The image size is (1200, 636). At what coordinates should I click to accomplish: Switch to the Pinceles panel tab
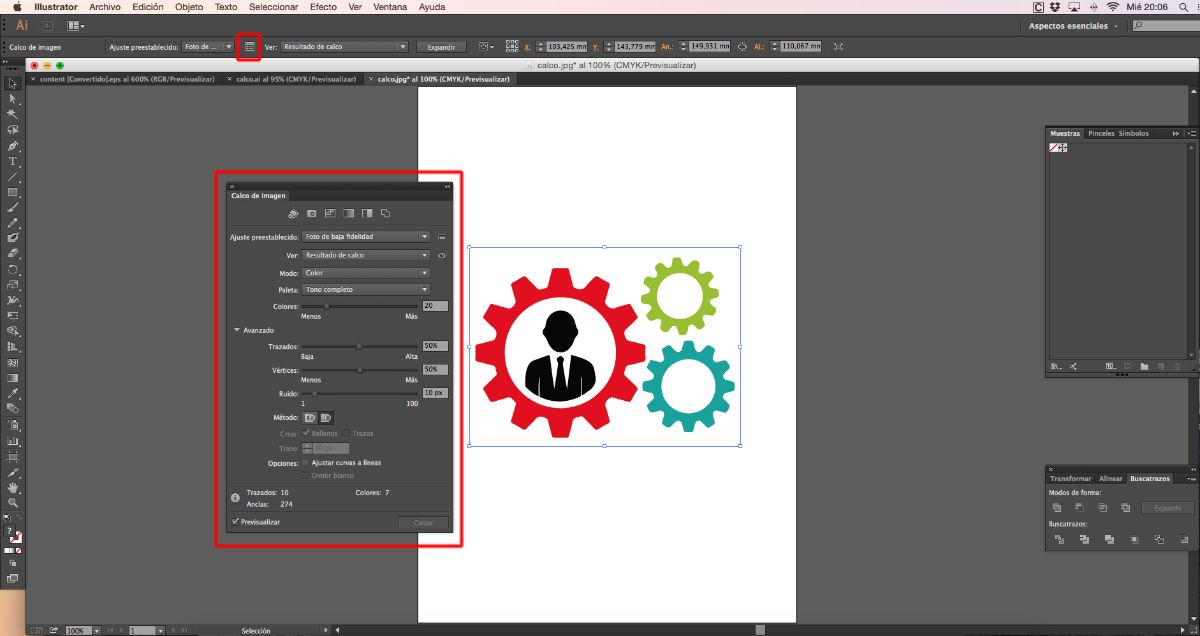pos(1101,133)
